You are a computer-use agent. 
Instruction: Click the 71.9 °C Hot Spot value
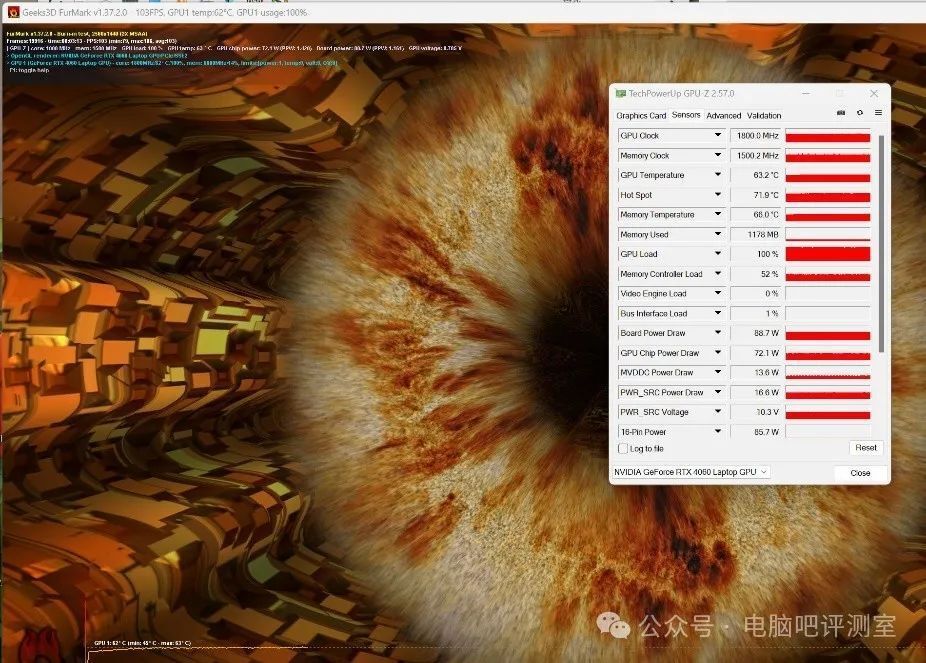click(x=755, y=195)
